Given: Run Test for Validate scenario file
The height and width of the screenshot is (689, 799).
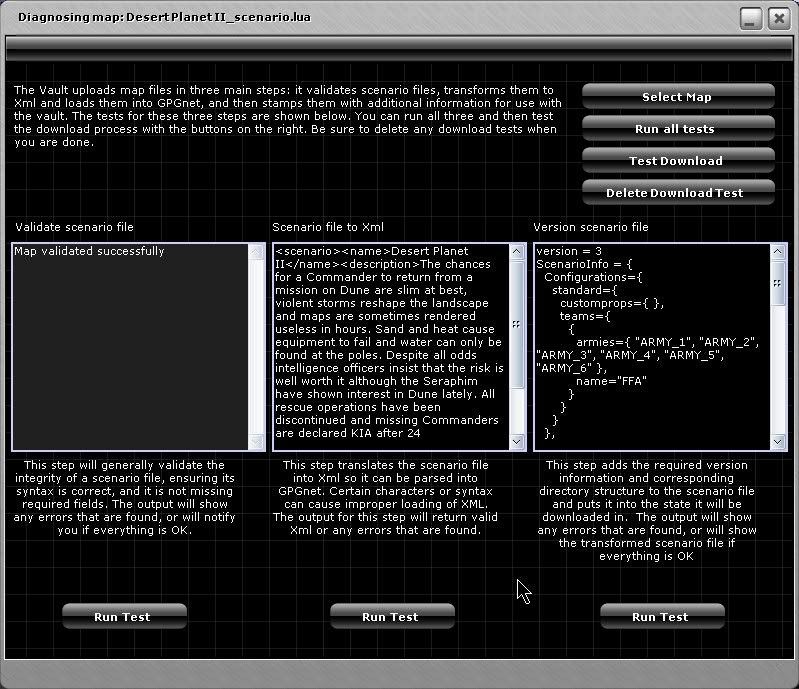Looking at the screenshot, I should [x=123, y=617].
